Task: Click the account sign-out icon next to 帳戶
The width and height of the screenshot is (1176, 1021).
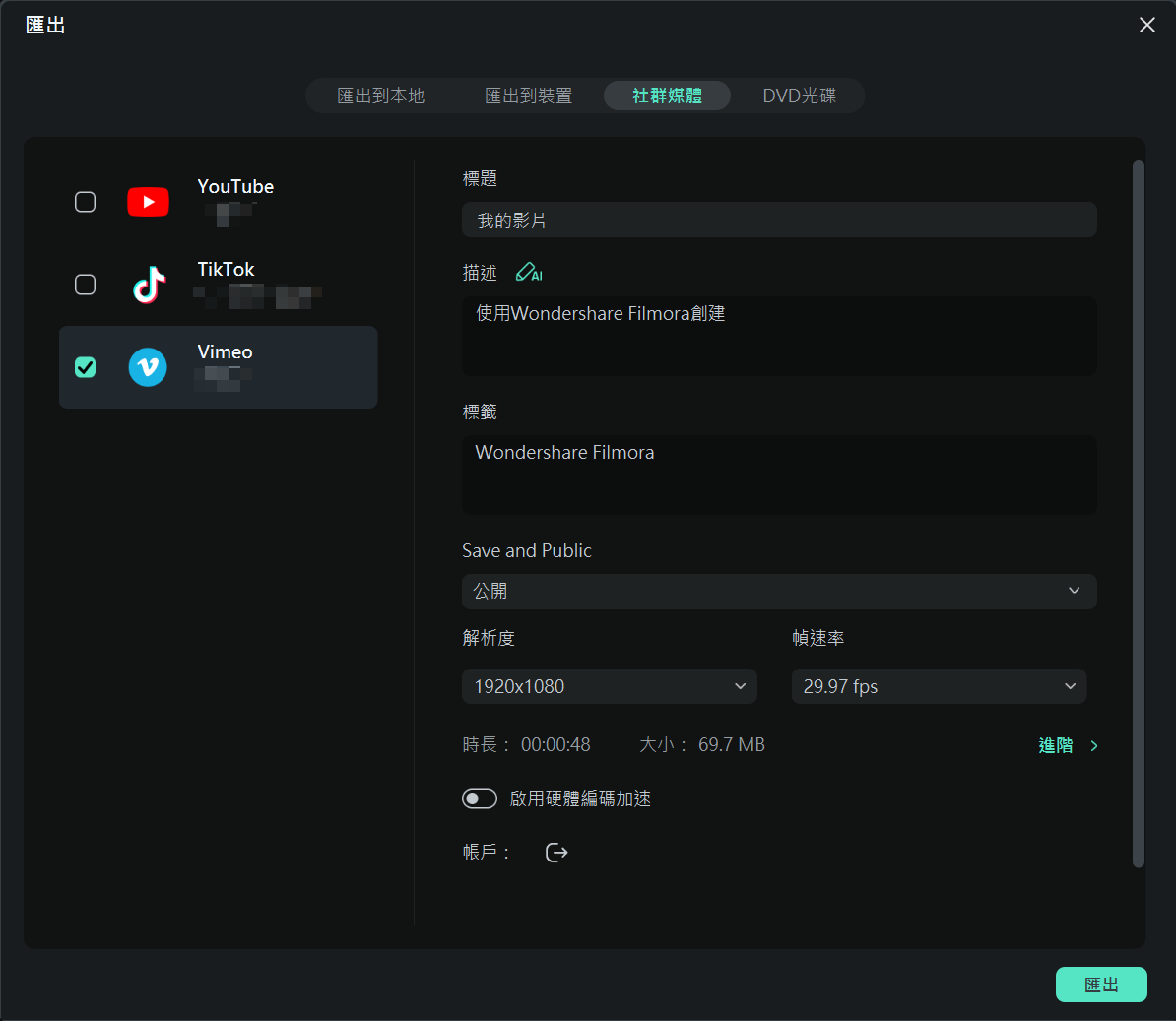Action: point(556,853)
